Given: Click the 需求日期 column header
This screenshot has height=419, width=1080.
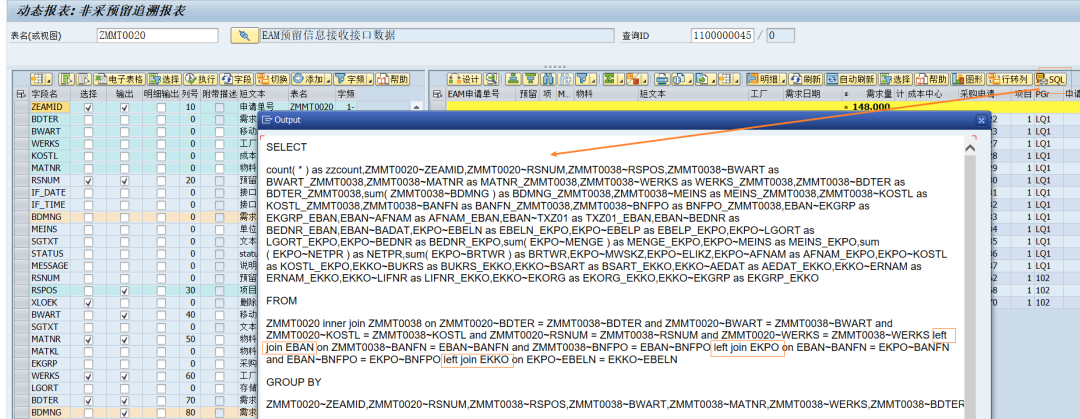Looking at the screenshot, I should pyautogui.click(x=813, y=94).
